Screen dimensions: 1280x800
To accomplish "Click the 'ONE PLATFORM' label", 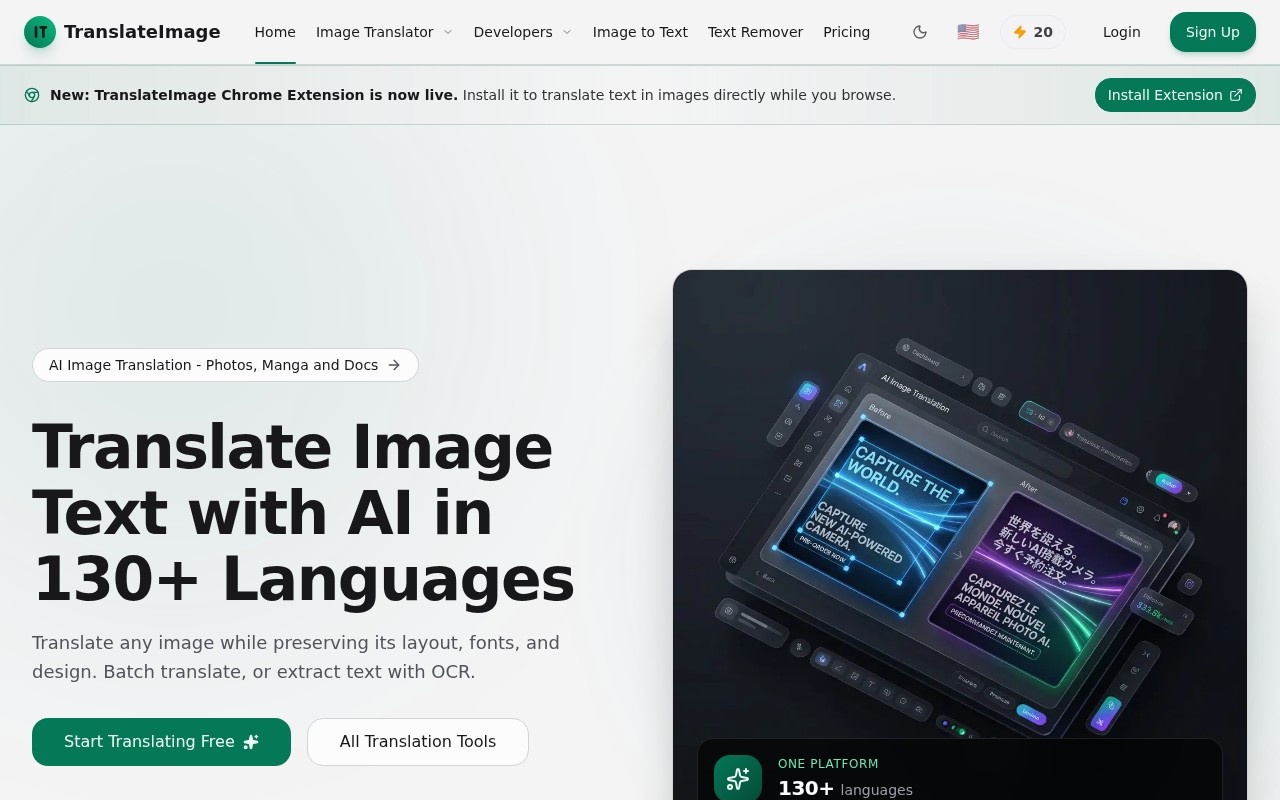I will tap(828, 764).
